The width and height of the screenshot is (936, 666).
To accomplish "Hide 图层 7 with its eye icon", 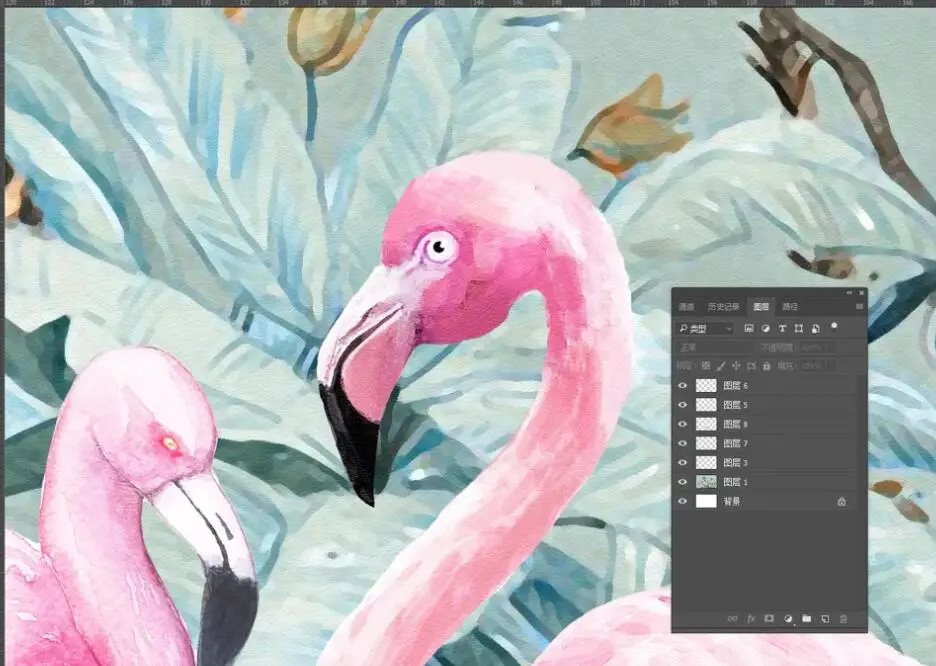I will [683, 443].
